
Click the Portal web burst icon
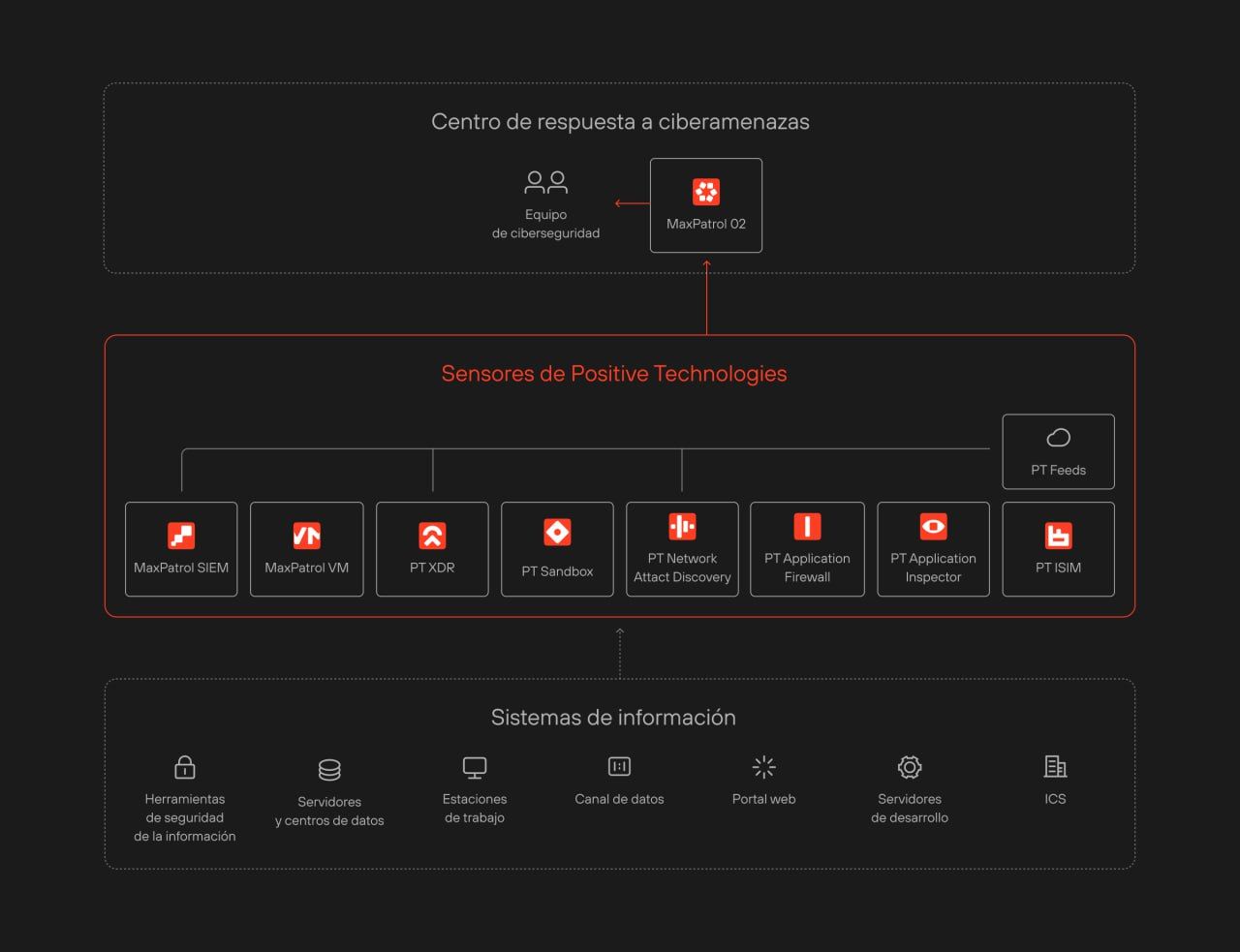(764, 767)
